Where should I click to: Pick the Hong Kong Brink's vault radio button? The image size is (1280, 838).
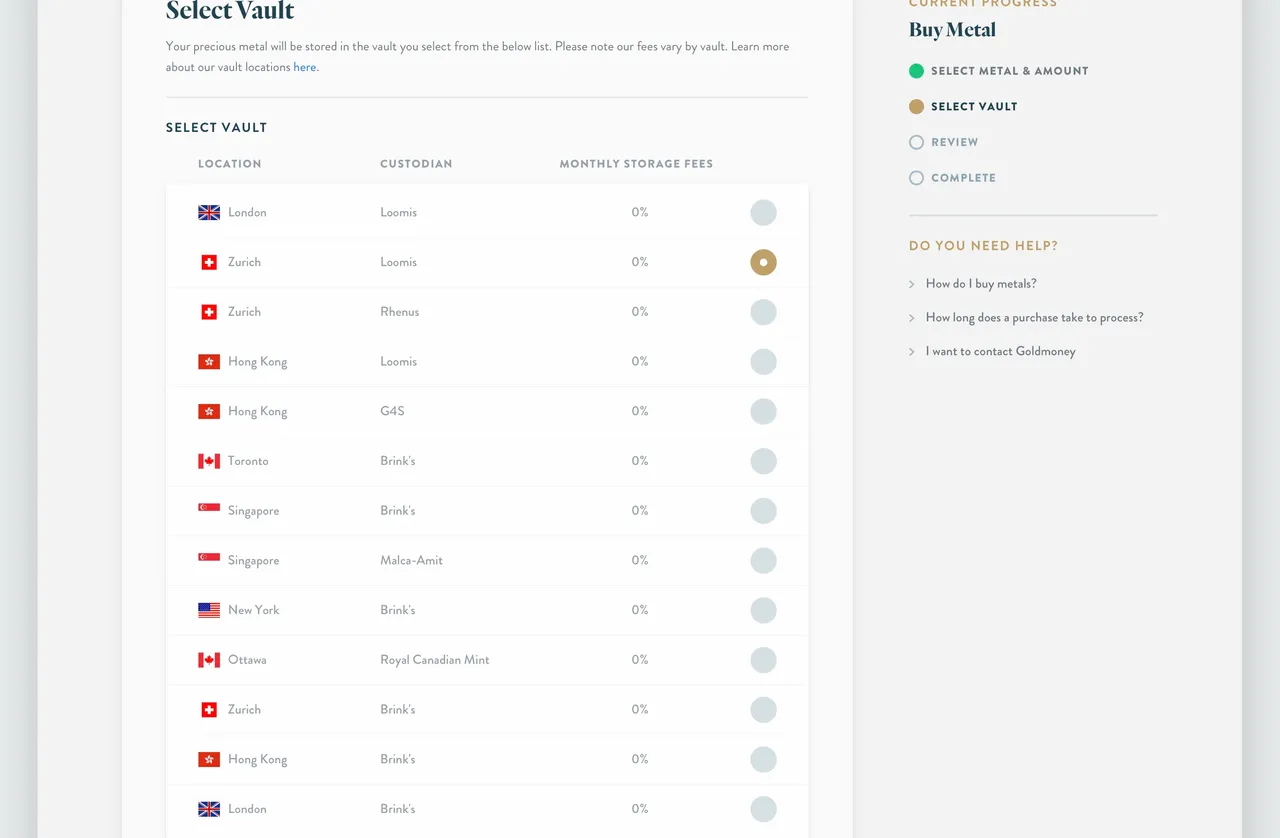tap(763, 759)
